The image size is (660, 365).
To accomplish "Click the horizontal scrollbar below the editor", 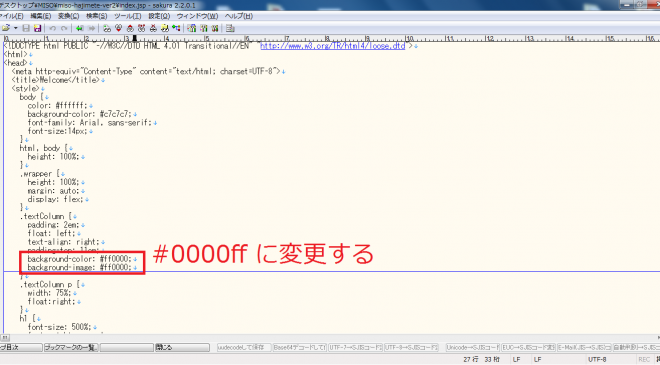I will click(x=330, y=337).
